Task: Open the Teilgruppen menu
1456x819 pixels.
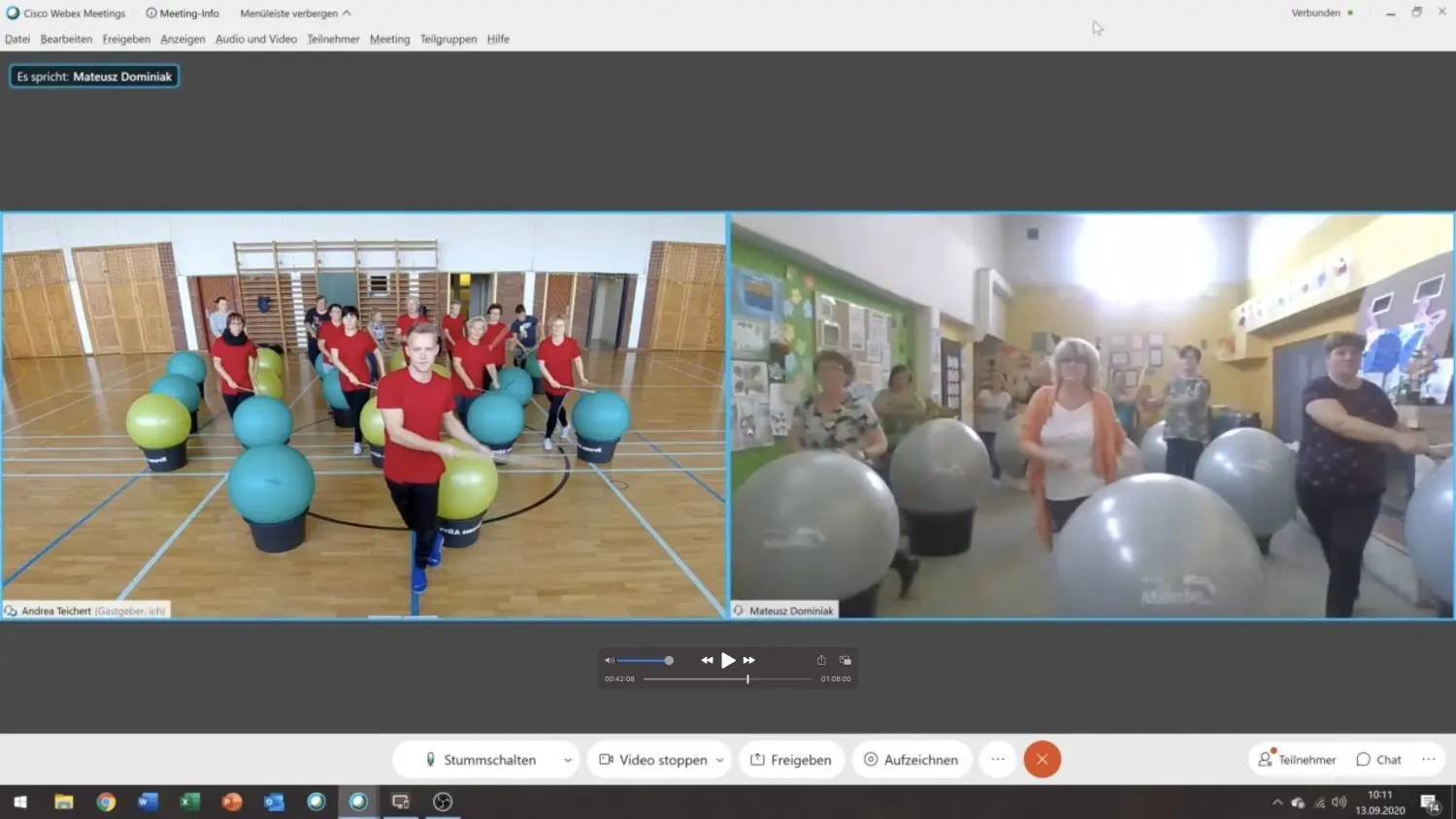Action: [447, 39]
